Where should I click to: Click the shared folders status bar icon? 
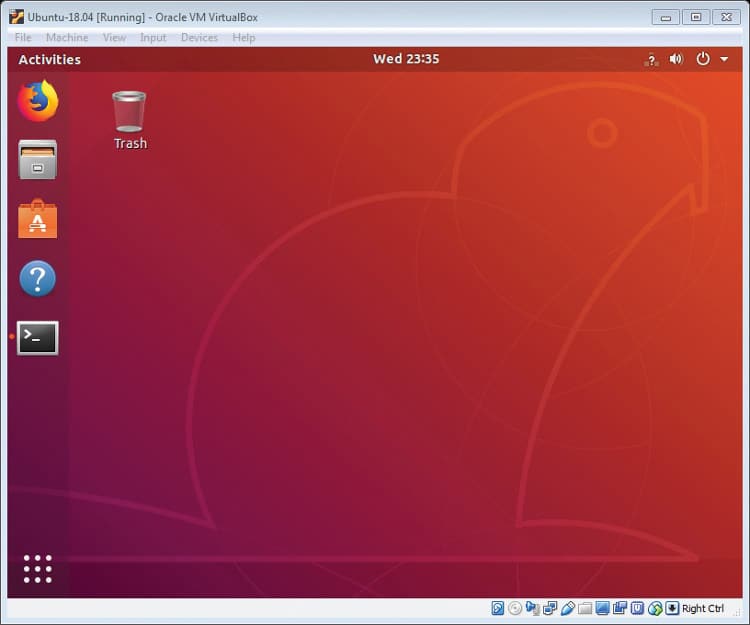tap(585, 608)
